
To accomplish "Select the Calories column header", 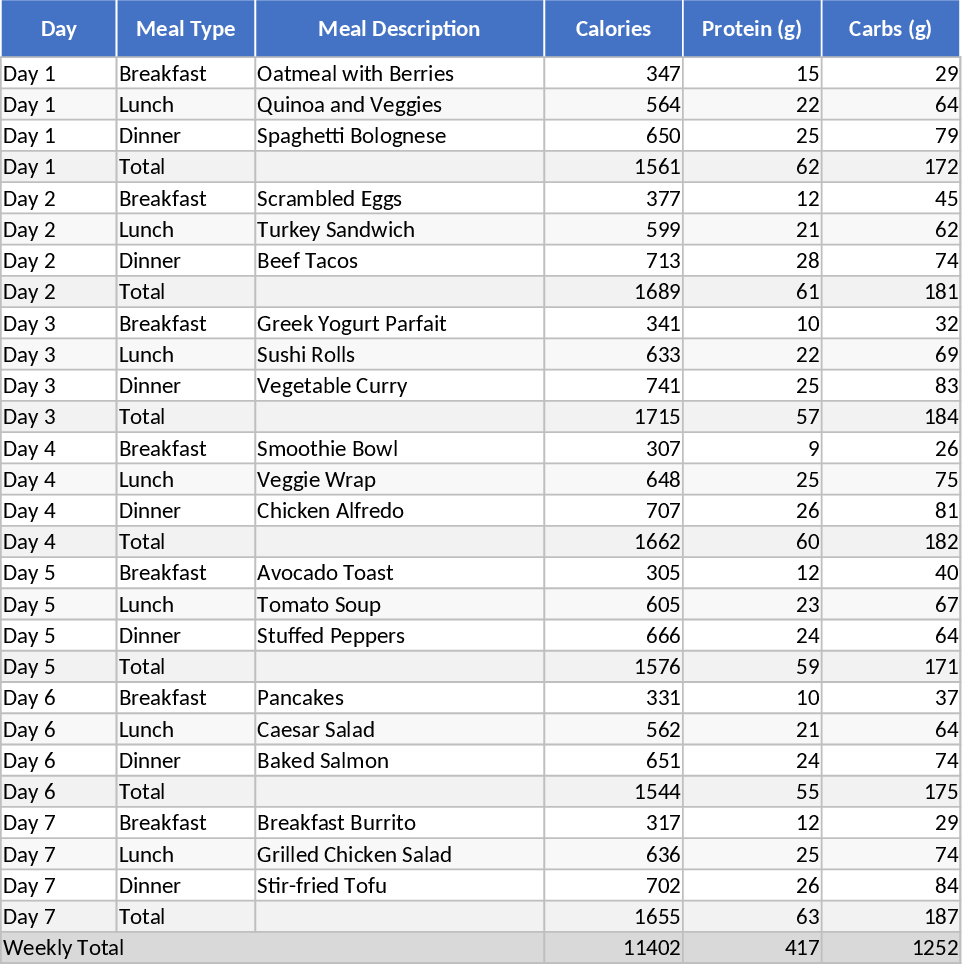I will tap(613, 29).
